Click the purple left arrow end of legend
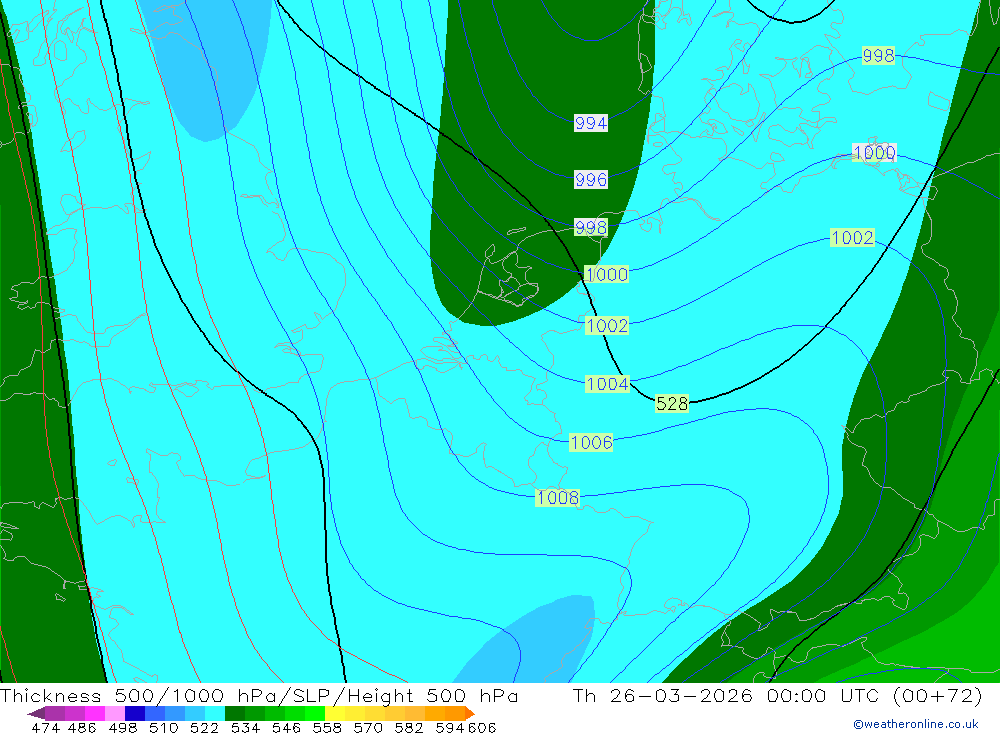This screenshot has width=1000, height=733. [36, 713]
